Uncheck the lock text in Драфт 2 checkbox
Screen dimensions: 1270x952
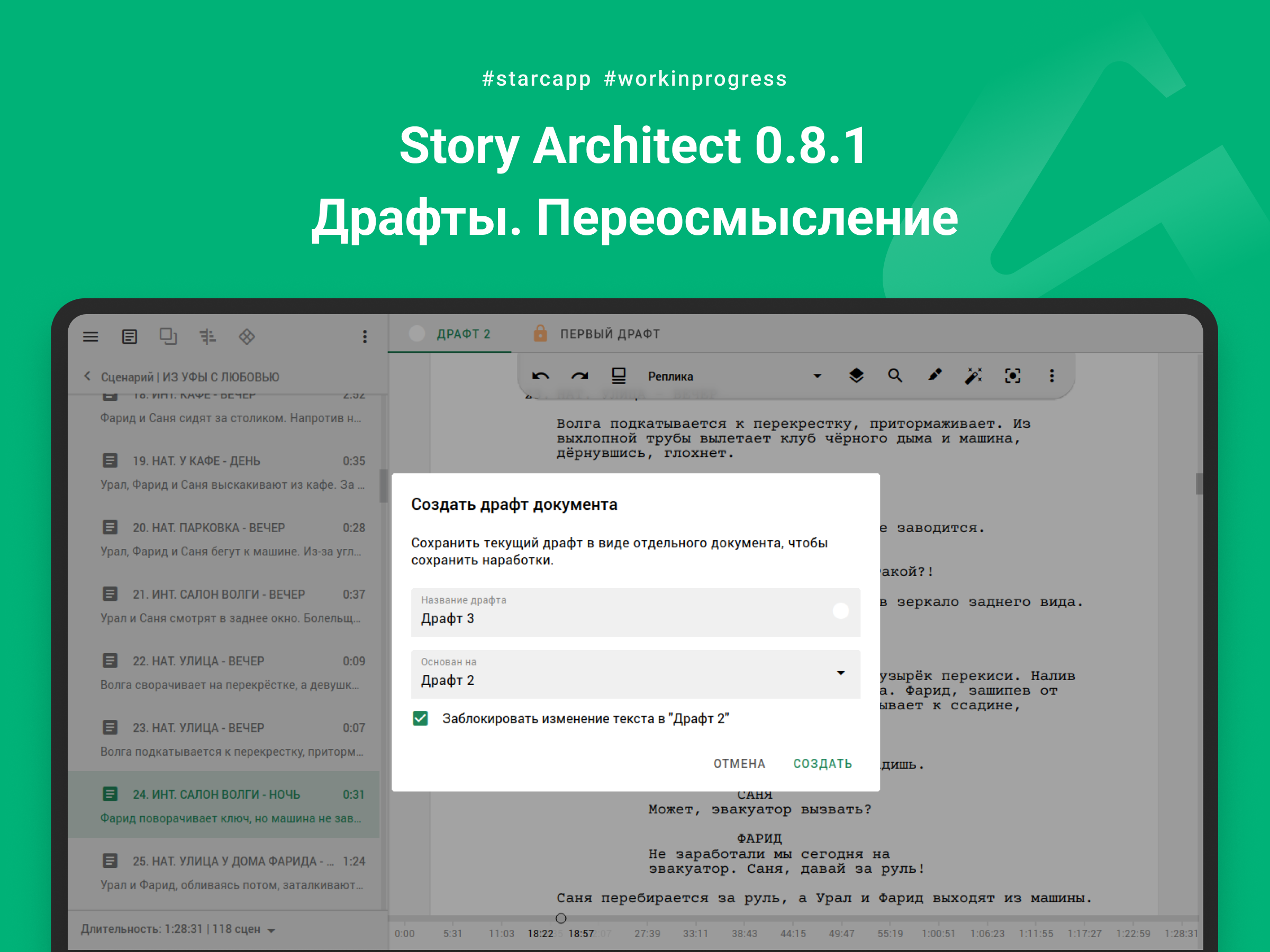point(420,718)
